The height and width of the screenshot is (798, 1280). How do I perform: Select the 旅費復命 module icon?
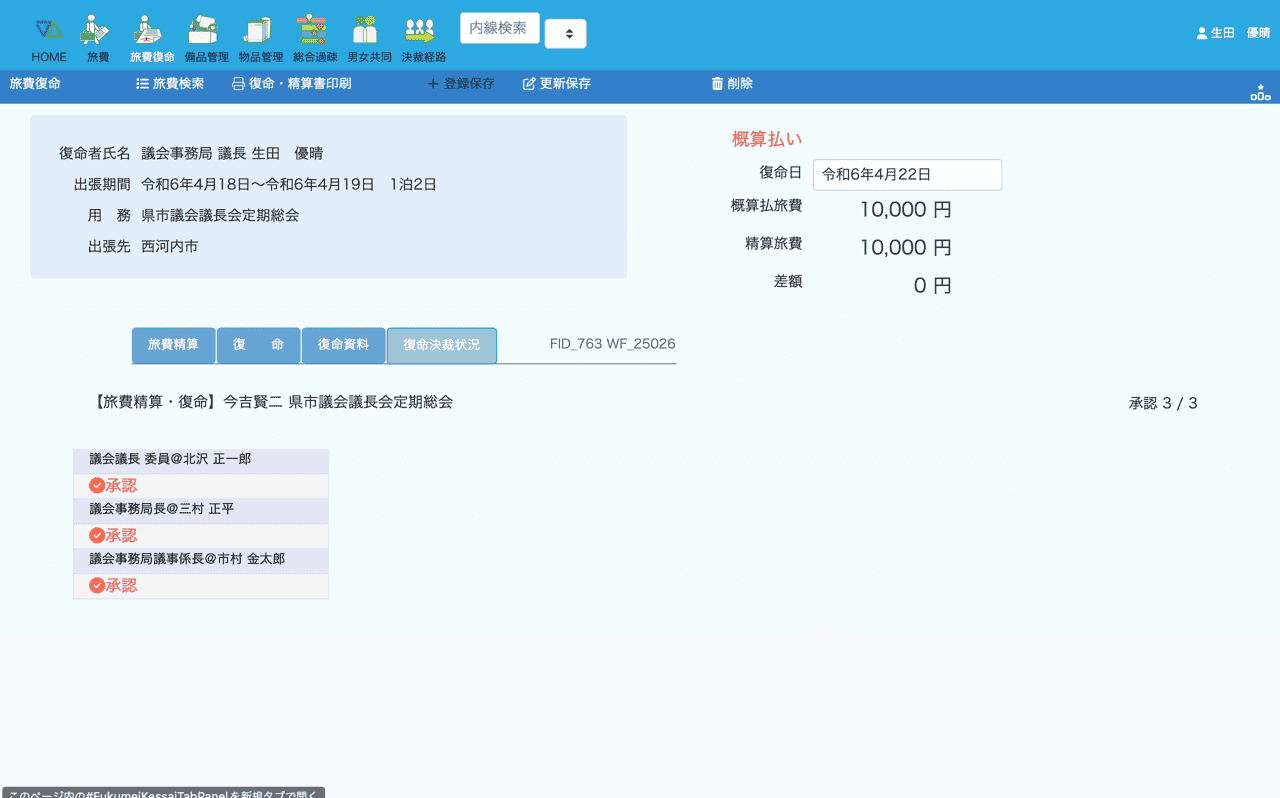pyautogui.click(x=151, y=40)
